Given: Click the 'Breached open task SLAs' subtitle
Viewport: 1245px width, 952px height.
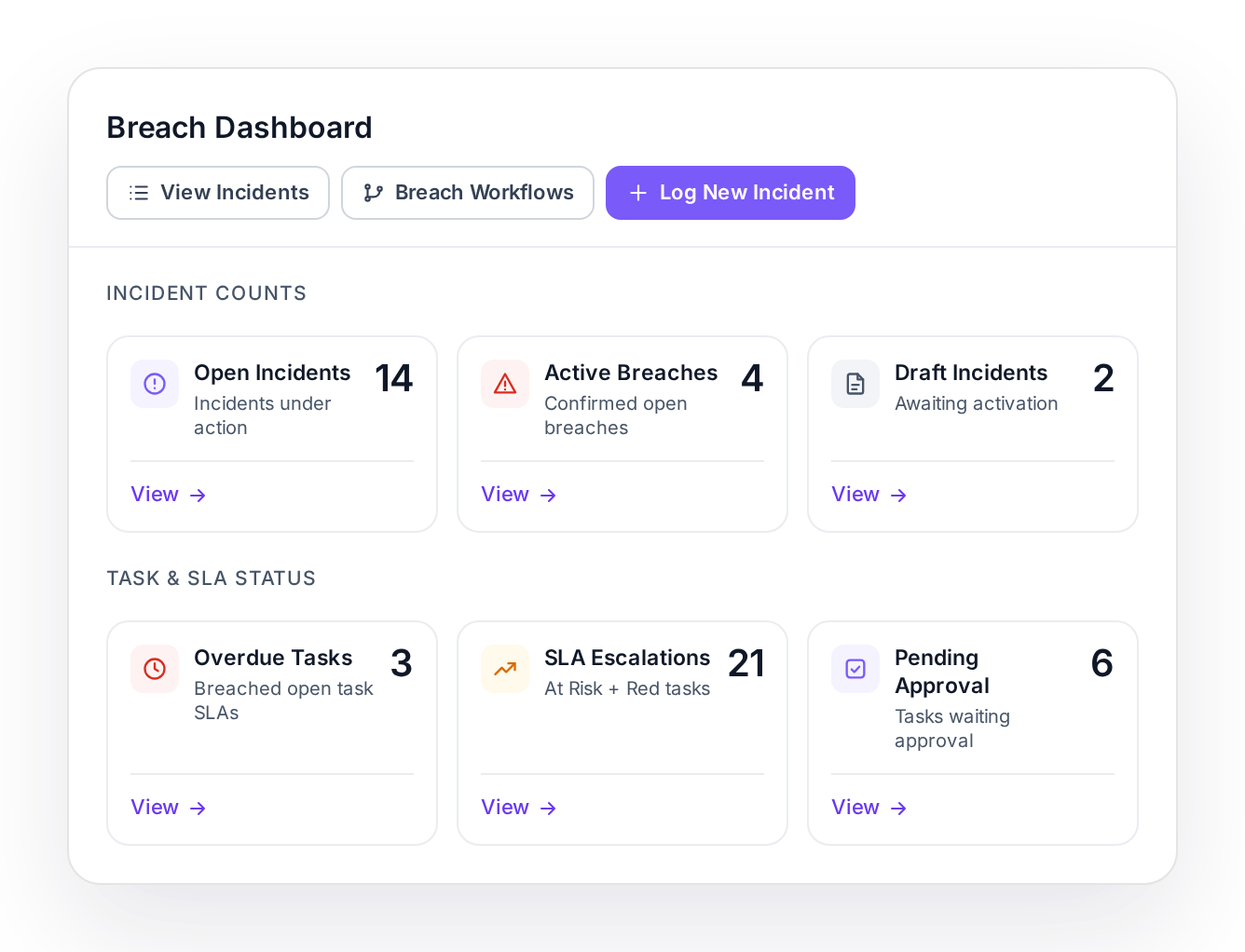Looking at the screenshot, I should [283, 700].
